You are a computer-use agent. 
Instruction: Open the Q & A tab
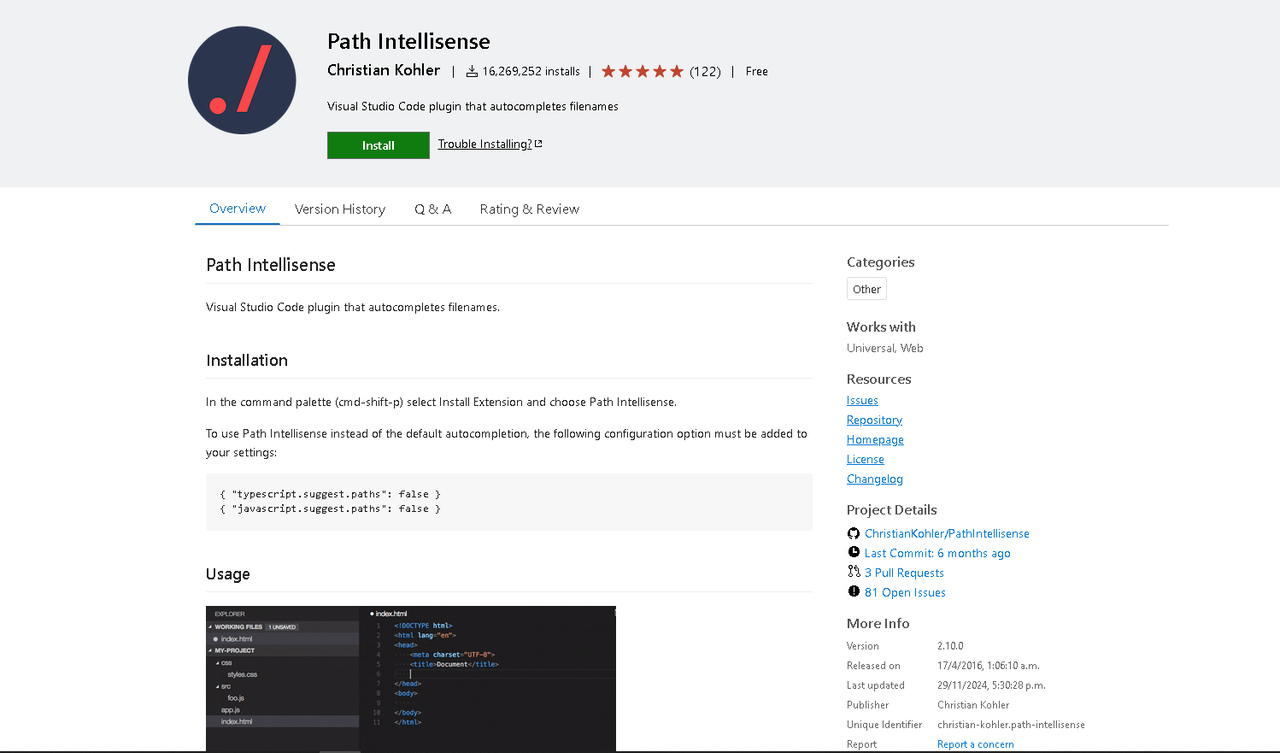(x=433, y=209)
